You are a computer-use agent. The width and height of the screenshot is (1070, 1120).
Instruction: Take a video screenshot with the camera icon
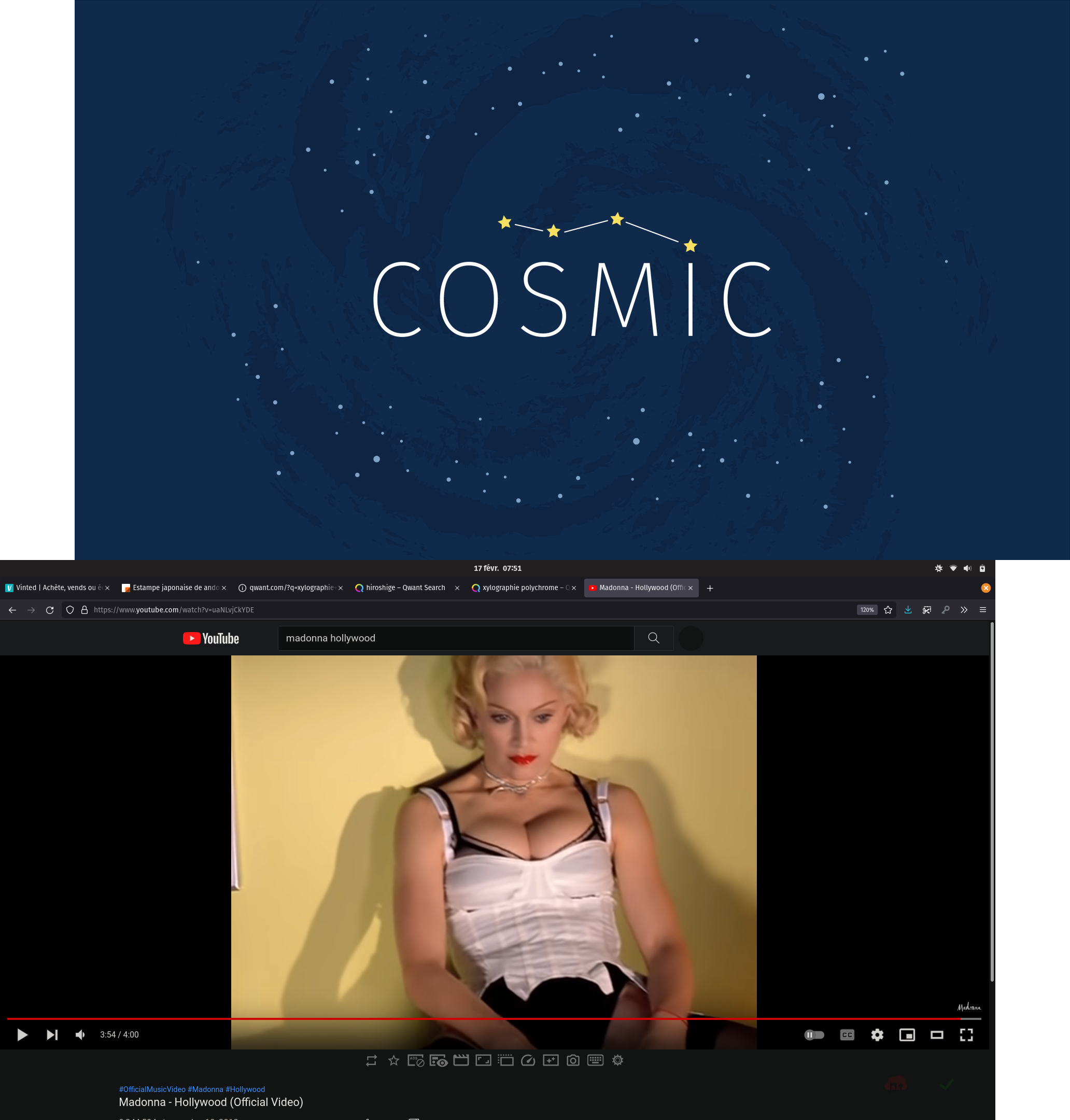[573, 1061]
